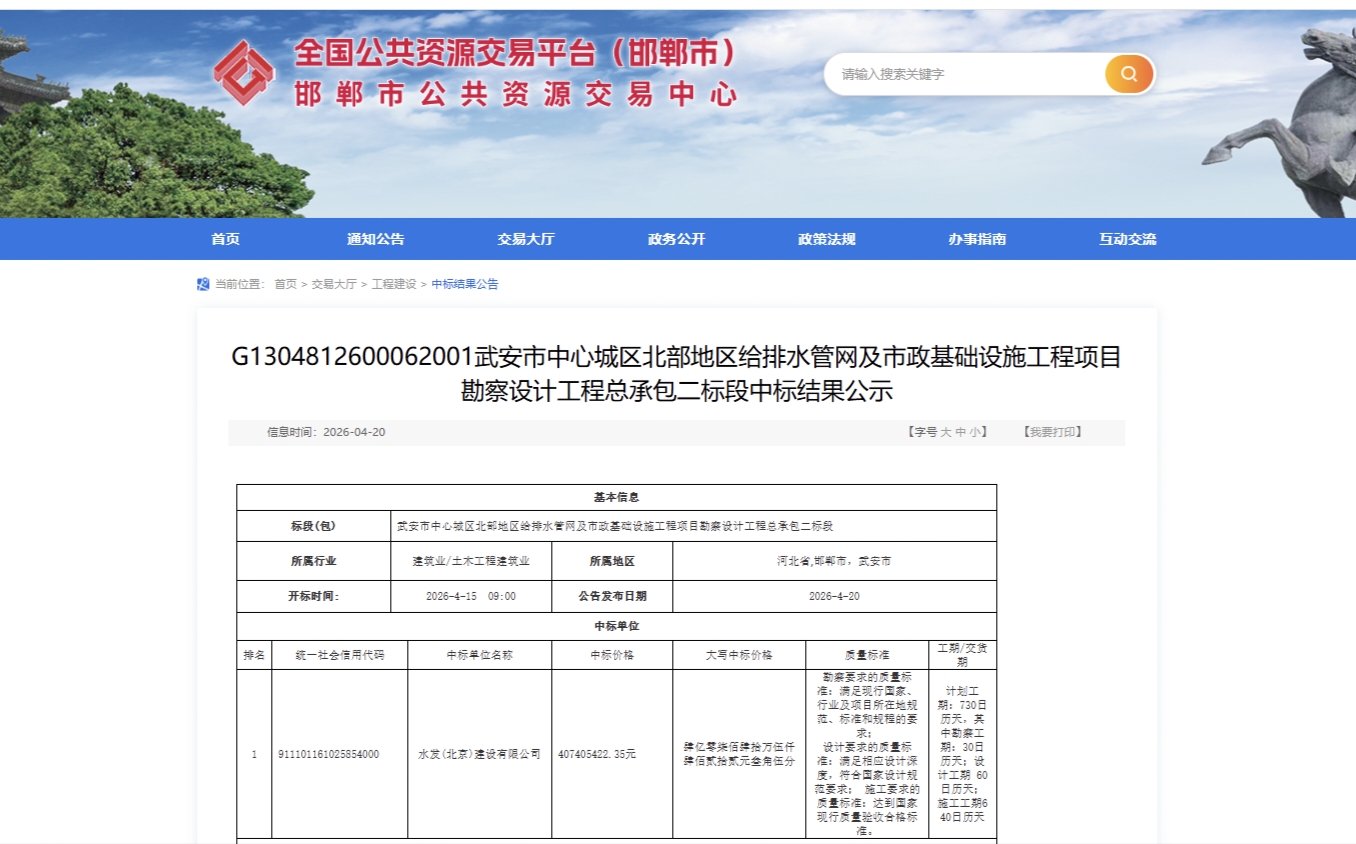Follow the 首页 breadcrumb link
1356x844 pixels.
click(x=286, y=284)
